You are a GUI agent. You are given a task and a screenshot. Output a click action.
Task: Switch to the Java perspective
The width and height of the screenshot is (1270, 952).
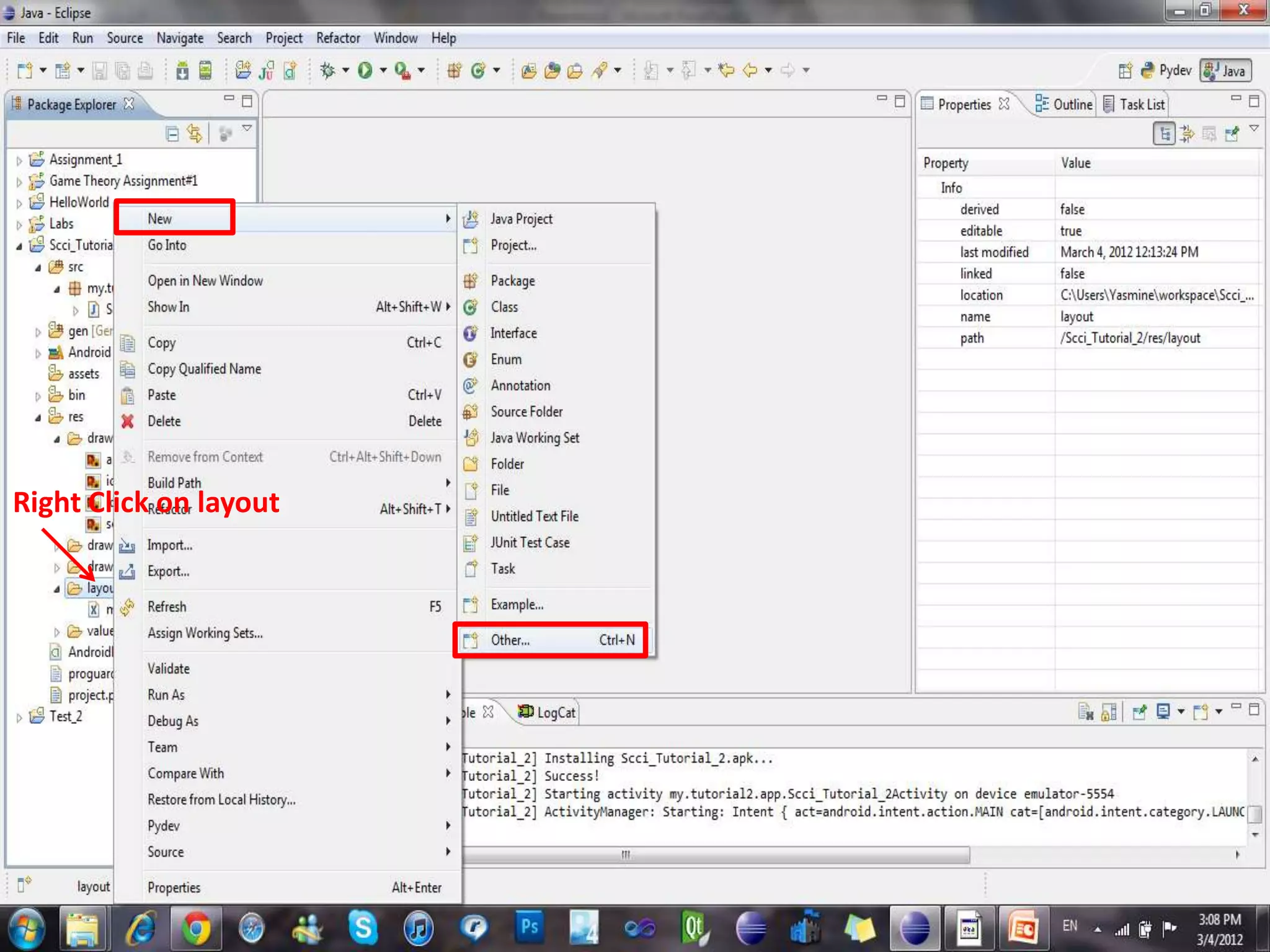(x=1225, y=71)
